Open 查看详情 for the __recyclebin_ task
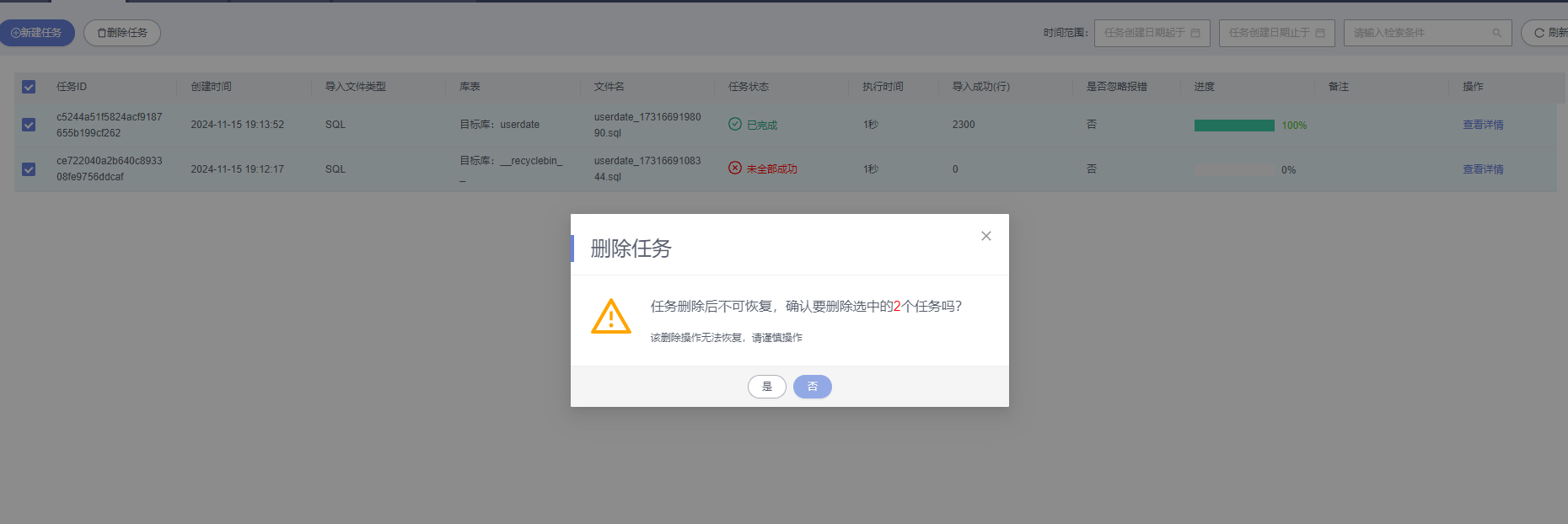 (x=1483, y=169)
